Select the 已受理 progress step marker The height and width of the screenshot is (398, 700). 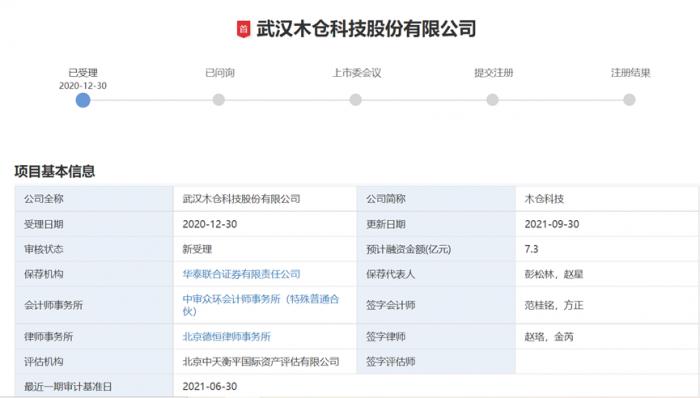pyautogui.click(x=83, y=100)
